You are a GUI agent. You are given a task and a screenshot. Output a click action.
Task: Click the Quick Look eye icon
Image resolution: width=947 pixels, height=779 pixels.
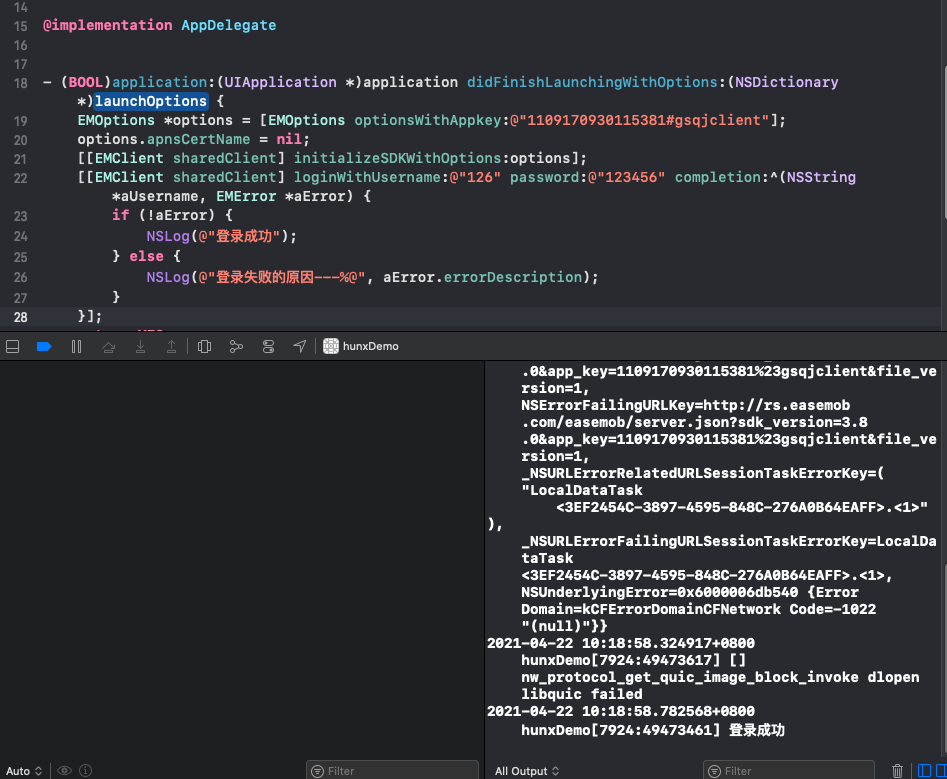point(65,771)
